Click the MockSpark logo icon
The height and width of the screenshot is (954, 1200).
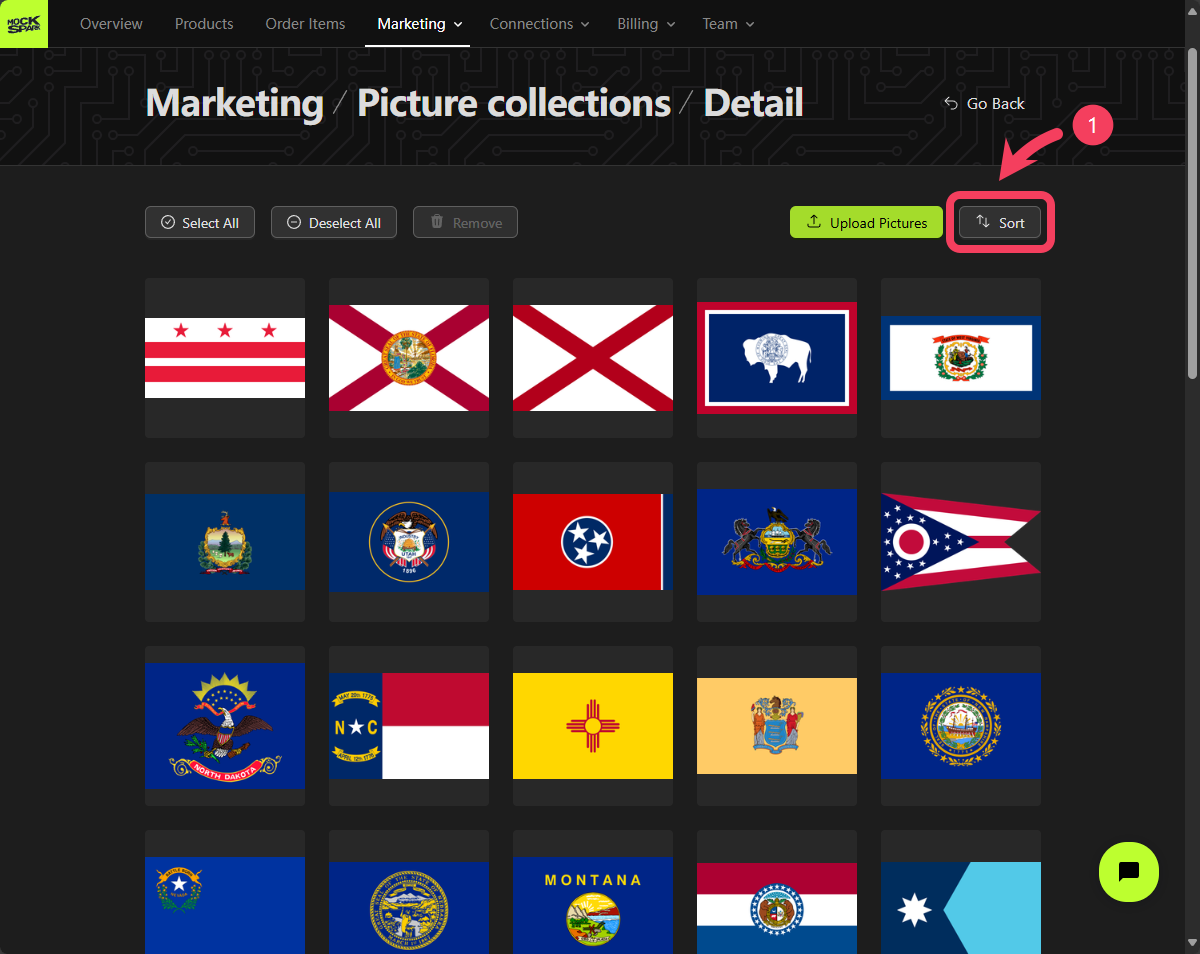pyautogui.click(x=23, y=23)
